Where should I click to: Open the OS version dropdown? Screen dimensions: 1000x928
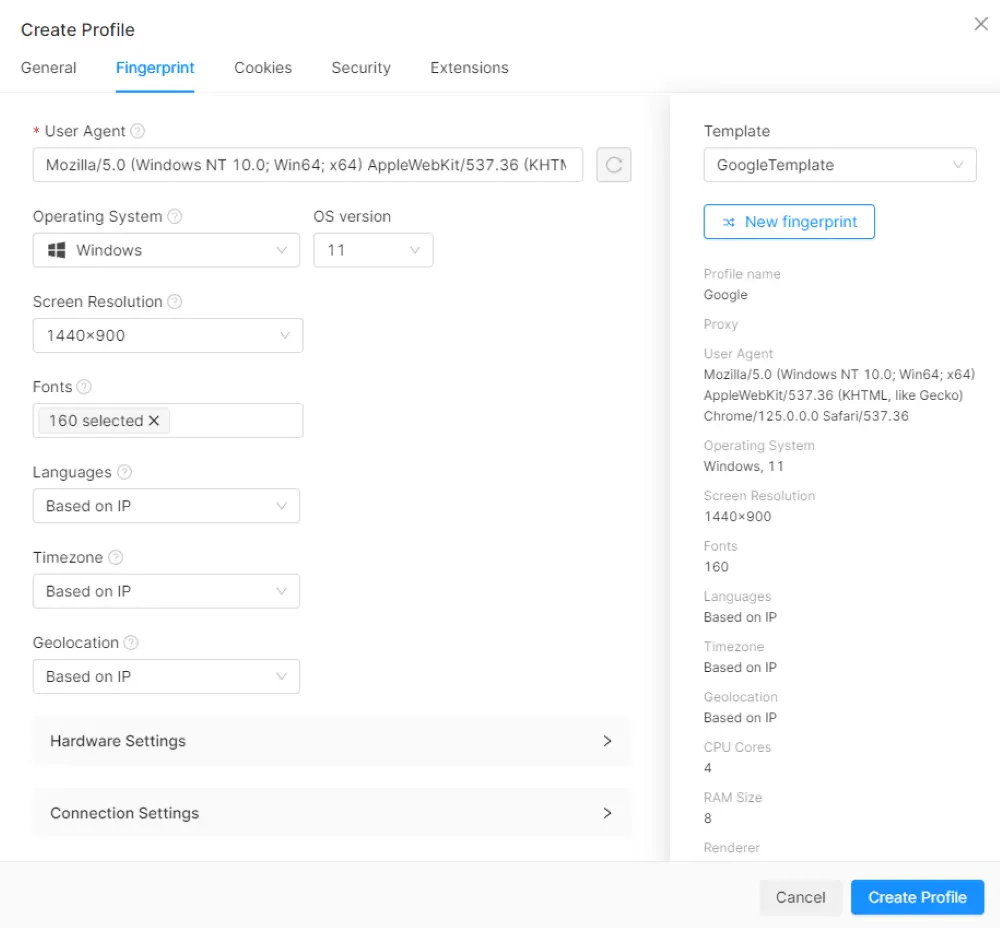pyautogui.click(x=373, y=250)
